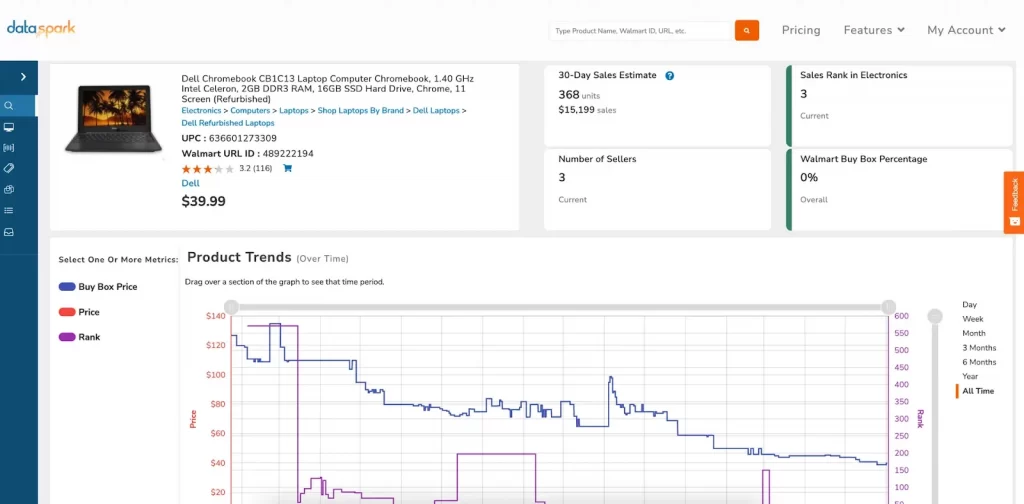Expand the left sidebar with chevron arrow

[23, 76]
